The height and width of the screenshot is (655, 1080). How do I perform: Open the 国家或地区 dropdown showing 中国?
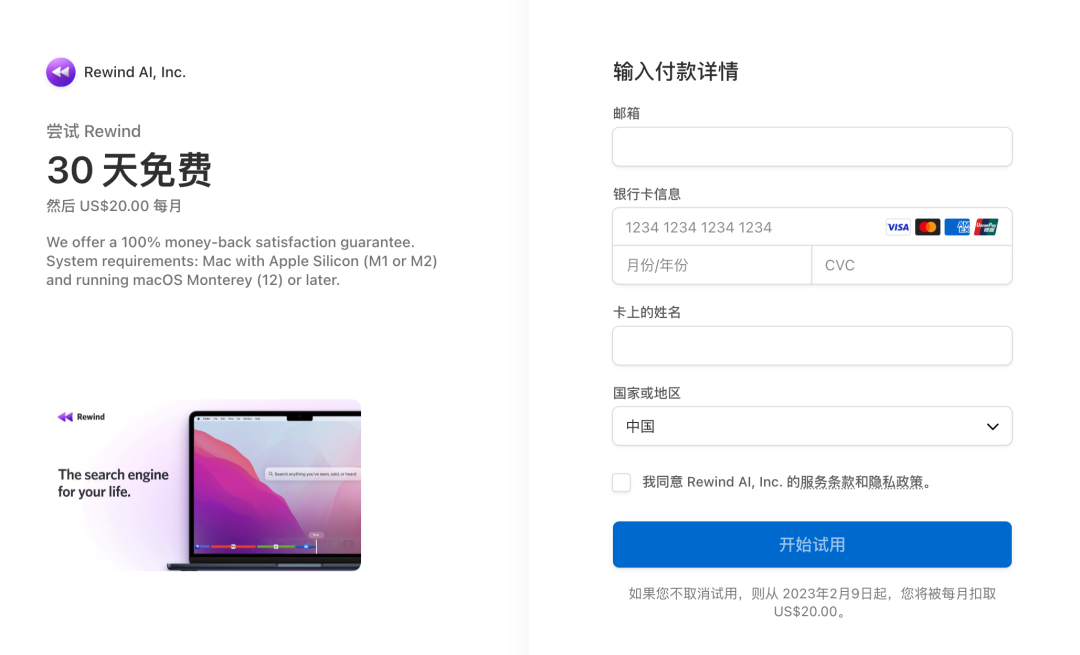(x=812, y=426)
